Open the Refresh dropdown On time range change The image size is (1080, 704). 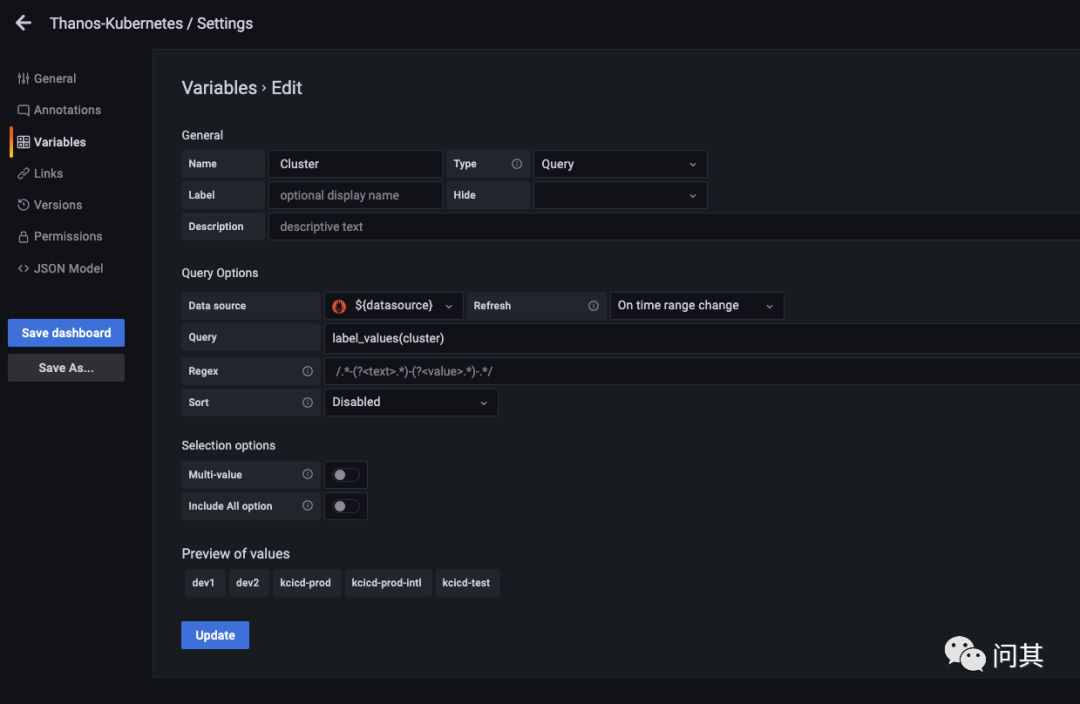(x=696, y=306)
